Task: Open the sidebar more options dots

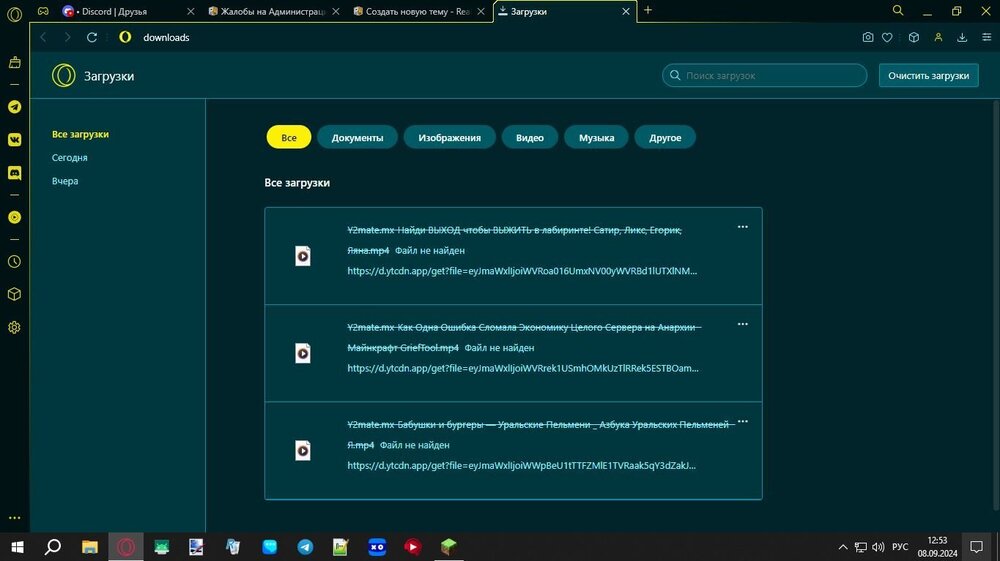Action: click(x=14, y=518)
